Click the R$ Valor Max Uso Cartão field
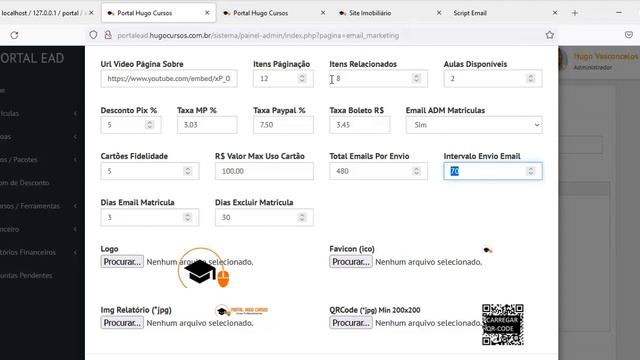 [264, 171]
